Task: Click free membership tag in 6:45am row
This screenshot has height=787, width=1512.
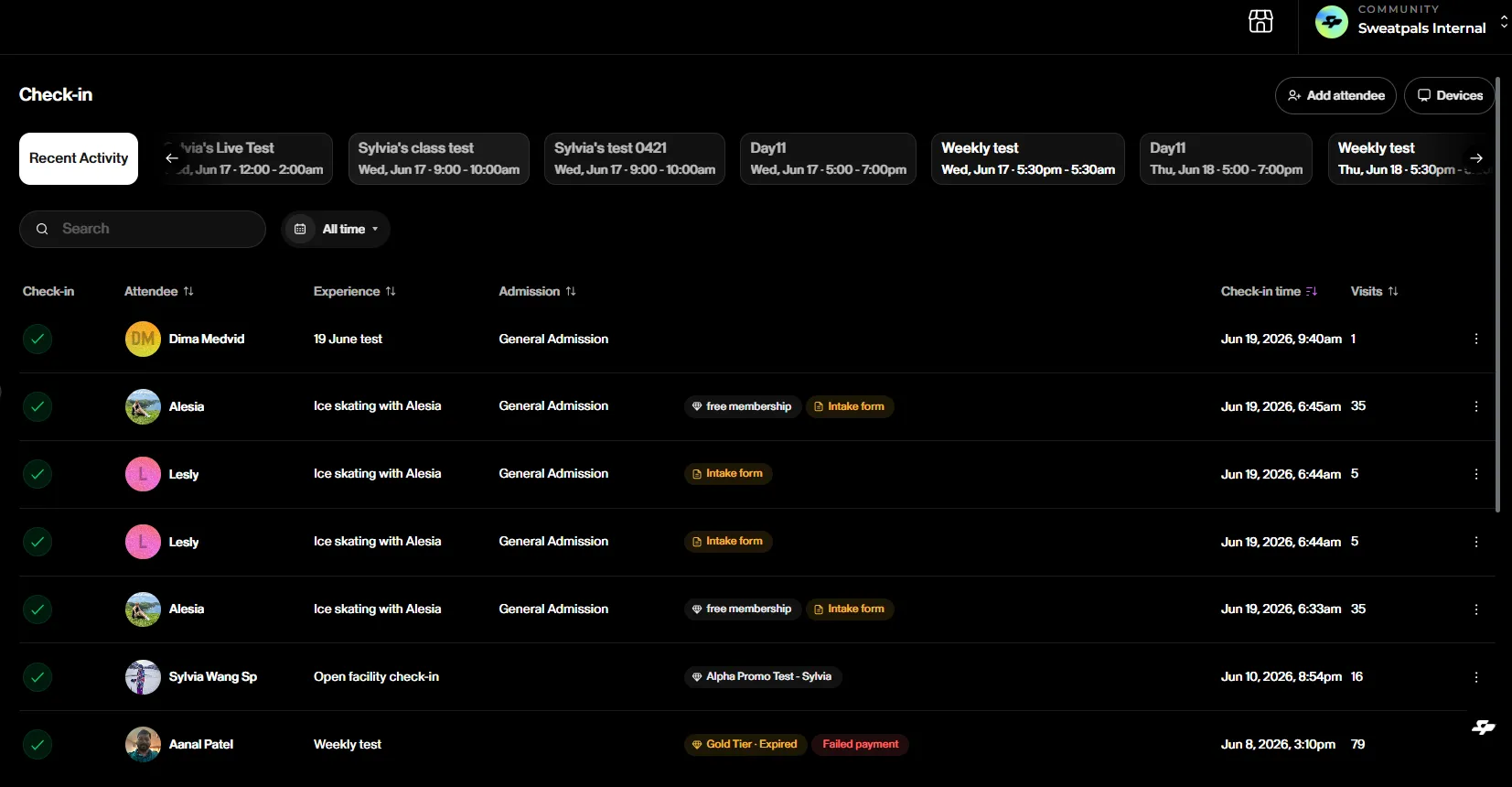Action: [x=743, y=406]
